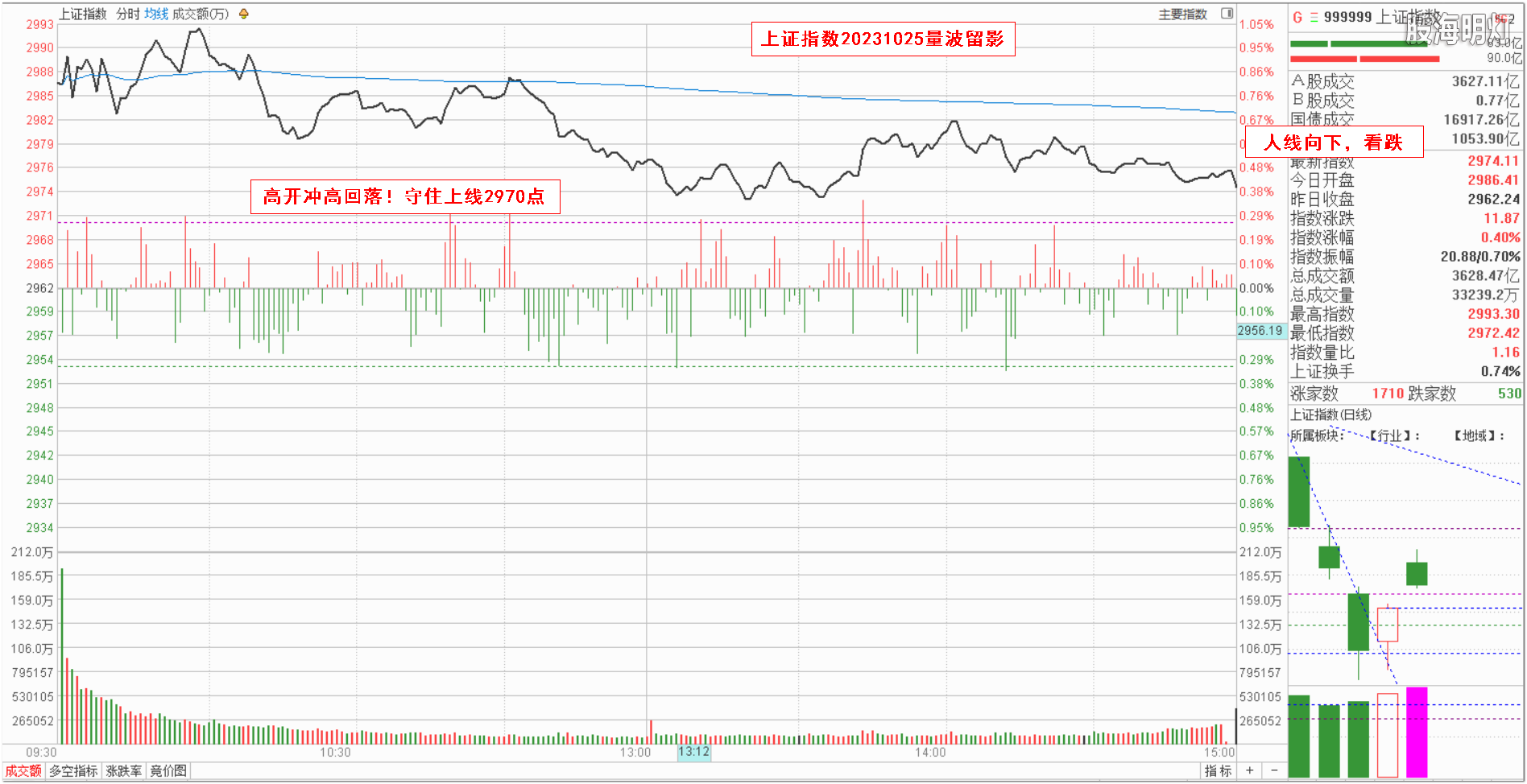
Task: Click the 上证指数 title at top left
Action: click(82, 14)
